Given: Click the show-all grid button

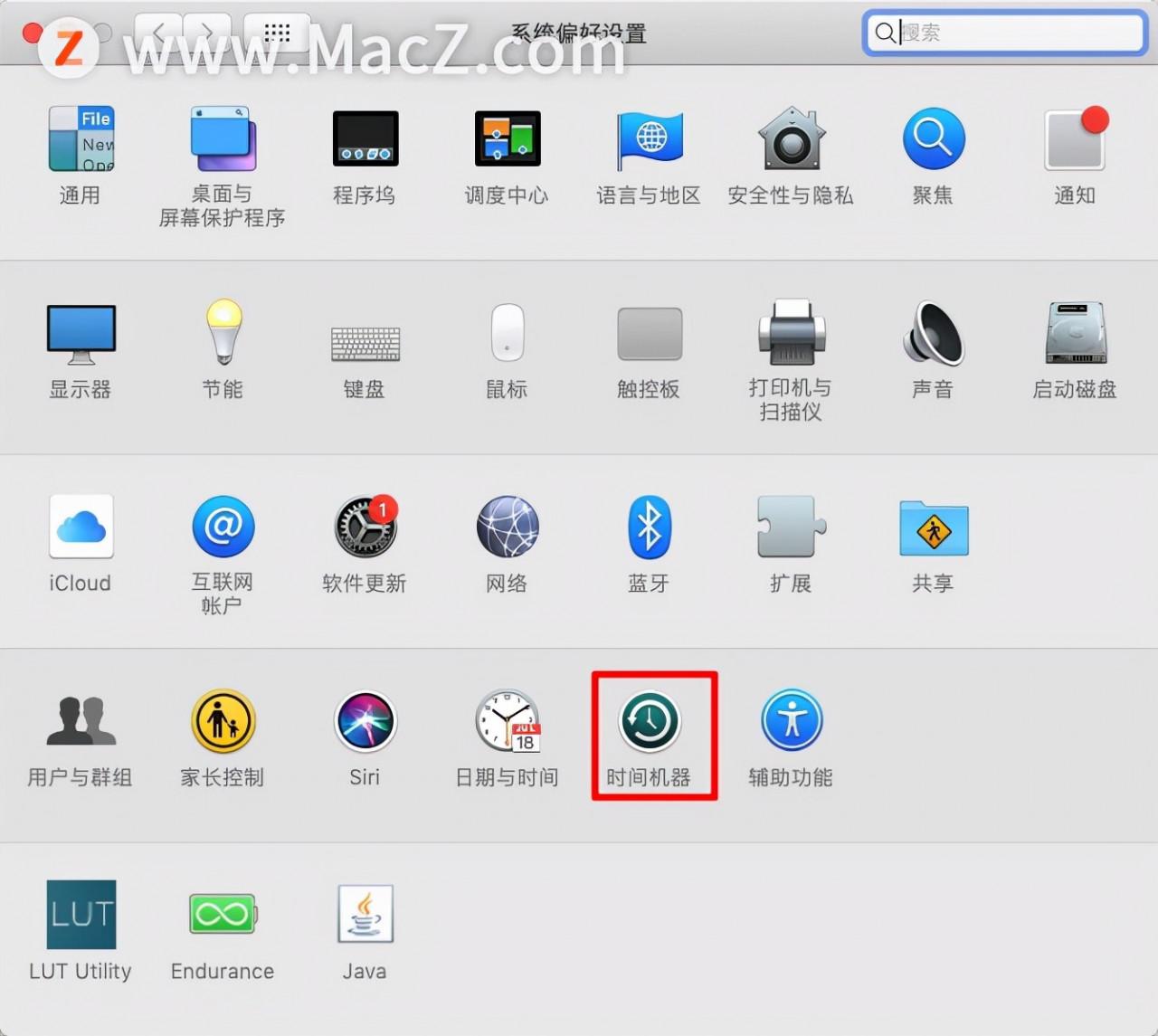Looking at the screenshot, I should pos(277,33).
